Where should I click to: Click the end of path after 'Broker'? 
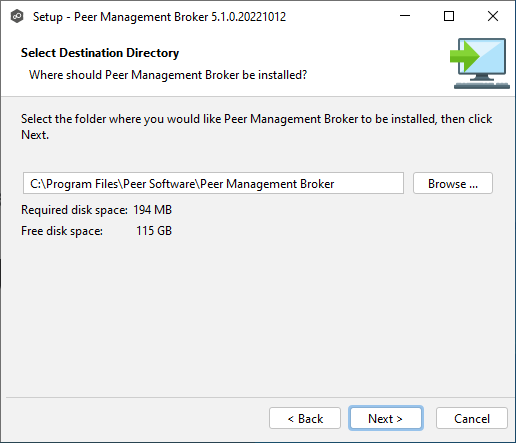335,184
